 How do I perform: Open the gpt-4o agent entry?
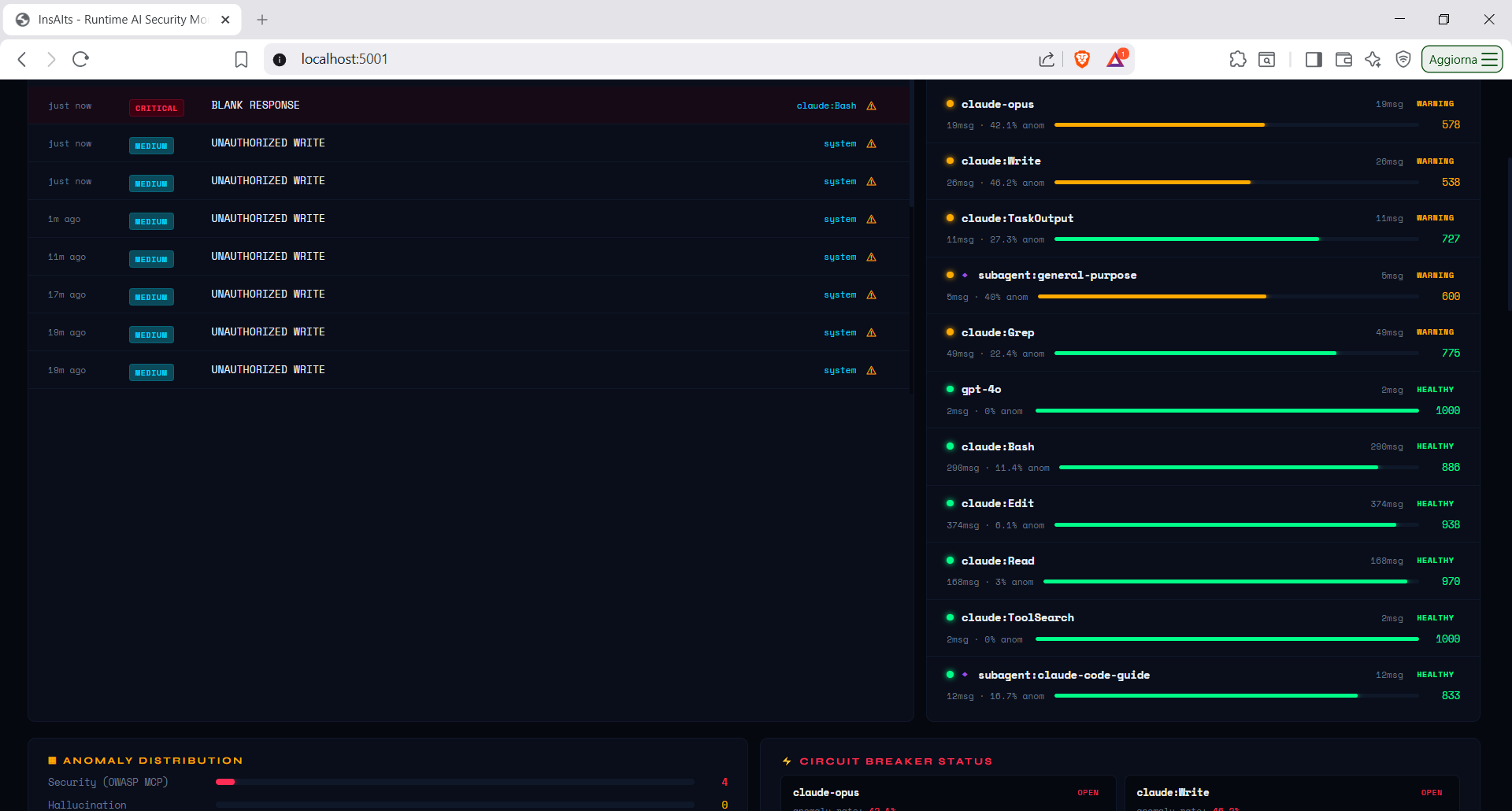981,390
